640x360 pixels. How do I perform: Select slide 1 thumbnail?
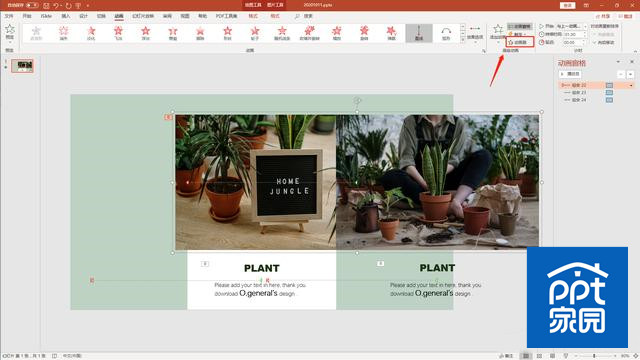click(x=22, y=66)
